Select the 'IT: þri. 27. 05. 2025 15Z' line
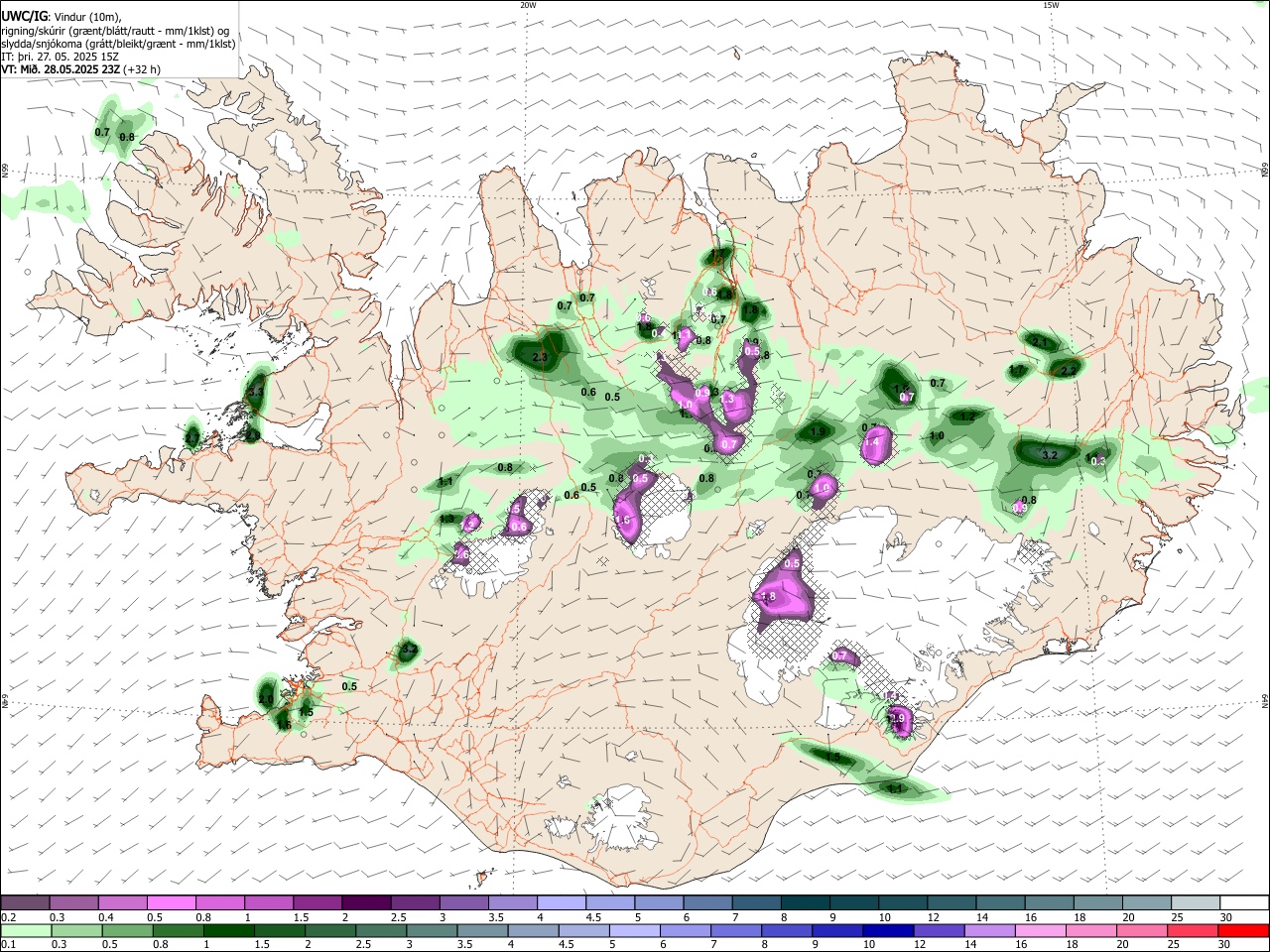The height and width of the screenshot is (952, 1270). click(x=59, y=57)
